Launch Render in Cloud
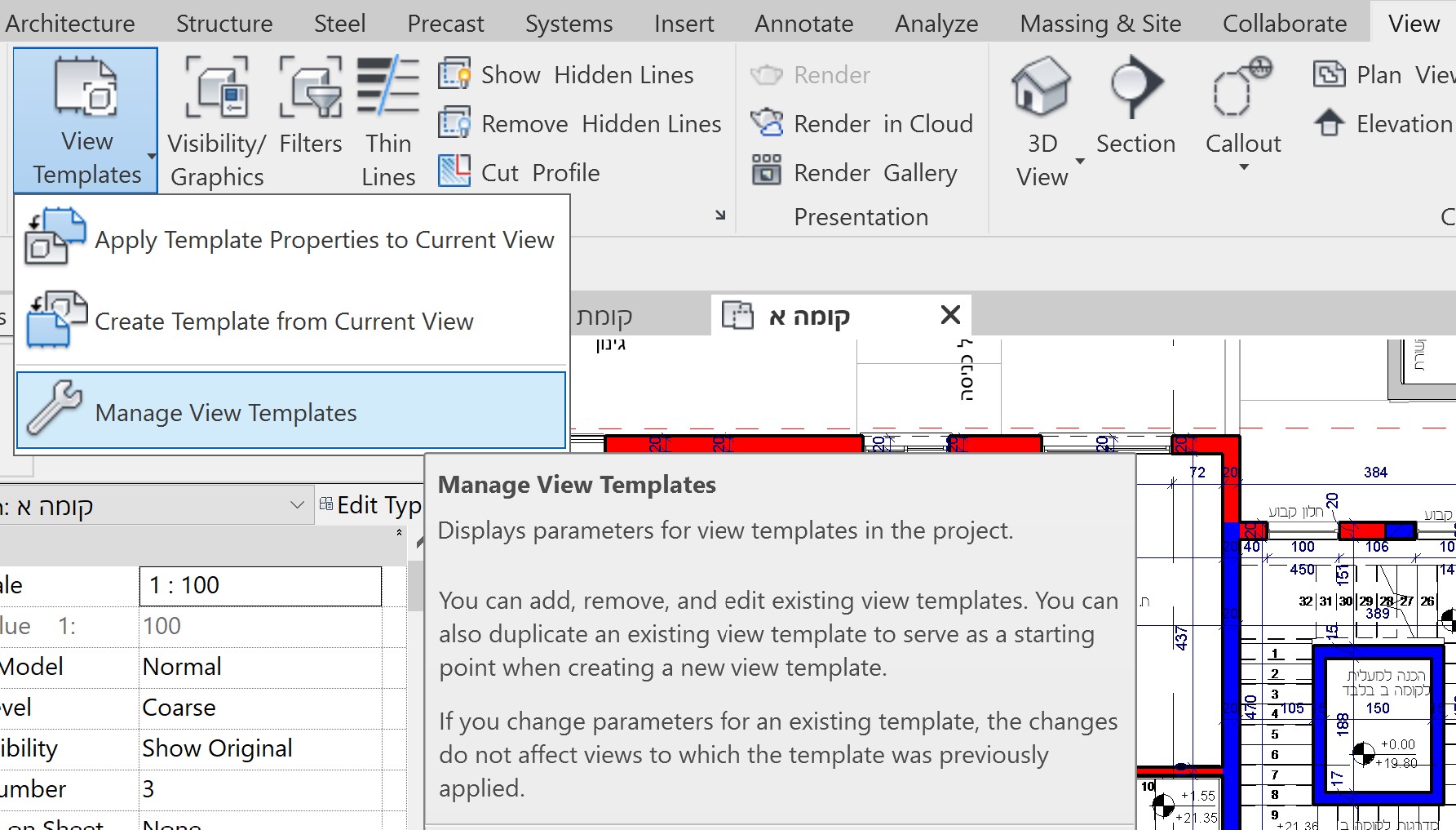 (x=861, y=124)
